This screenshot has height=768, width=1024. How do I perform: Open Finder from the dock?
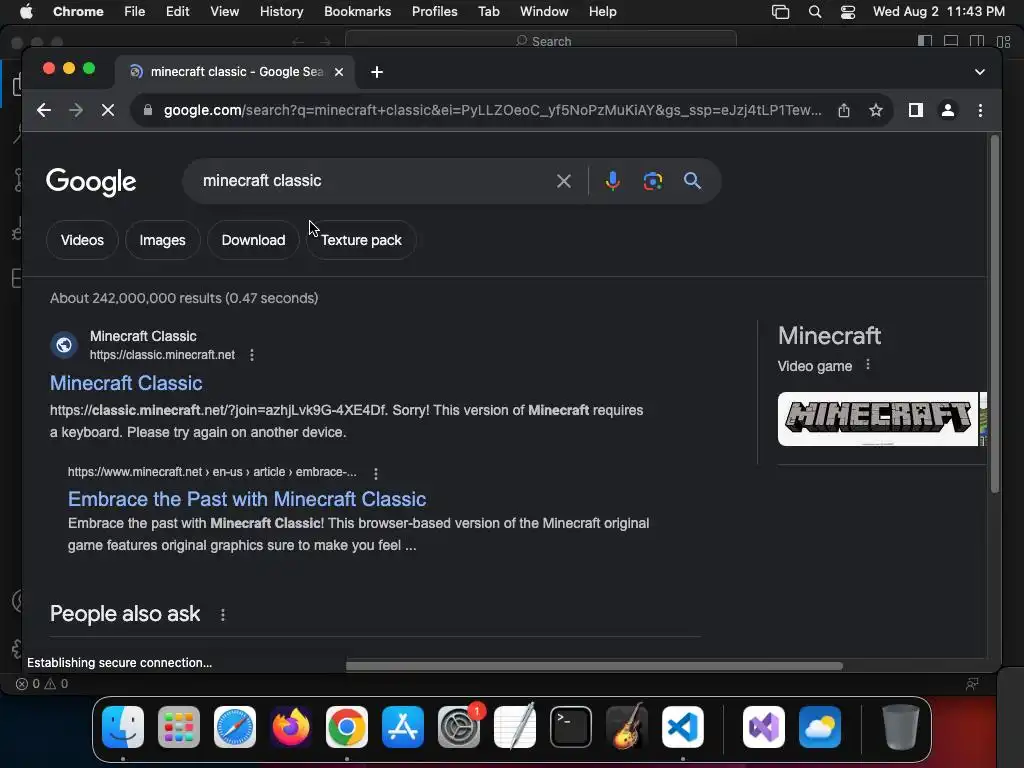123,727
